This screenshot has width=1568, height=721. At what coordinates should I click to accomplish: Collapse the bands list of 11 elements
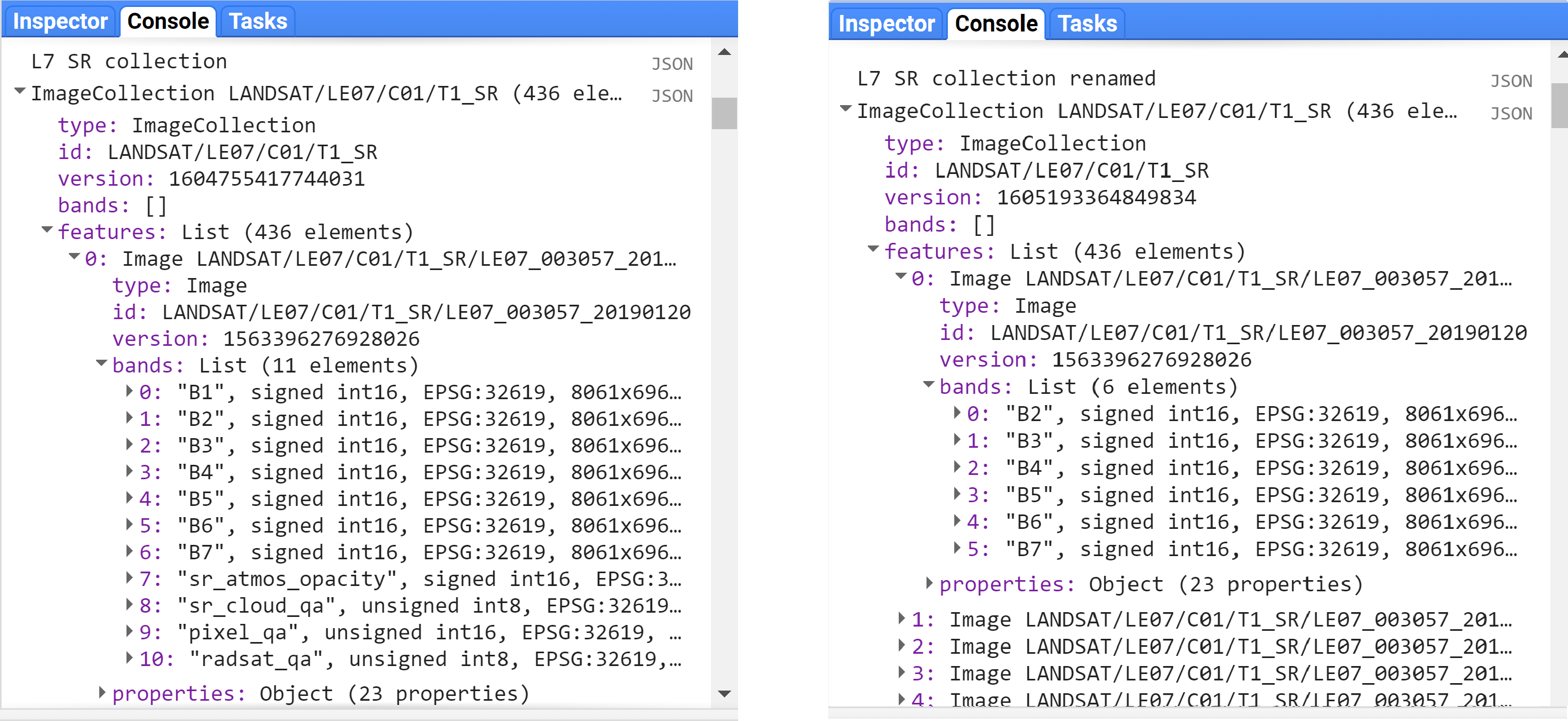(101, 363)
